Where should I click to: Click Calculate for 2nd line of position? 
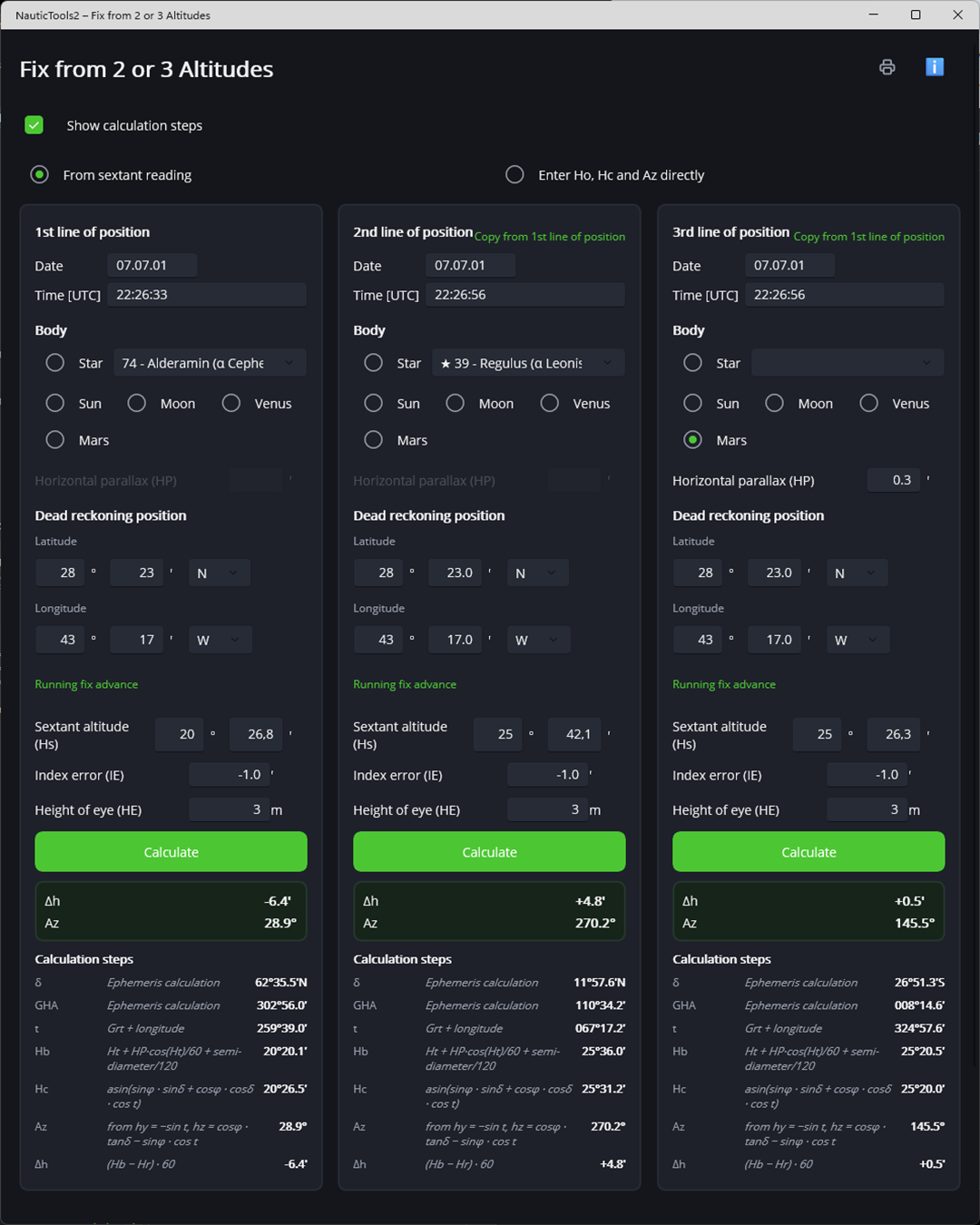coord(489,852)
